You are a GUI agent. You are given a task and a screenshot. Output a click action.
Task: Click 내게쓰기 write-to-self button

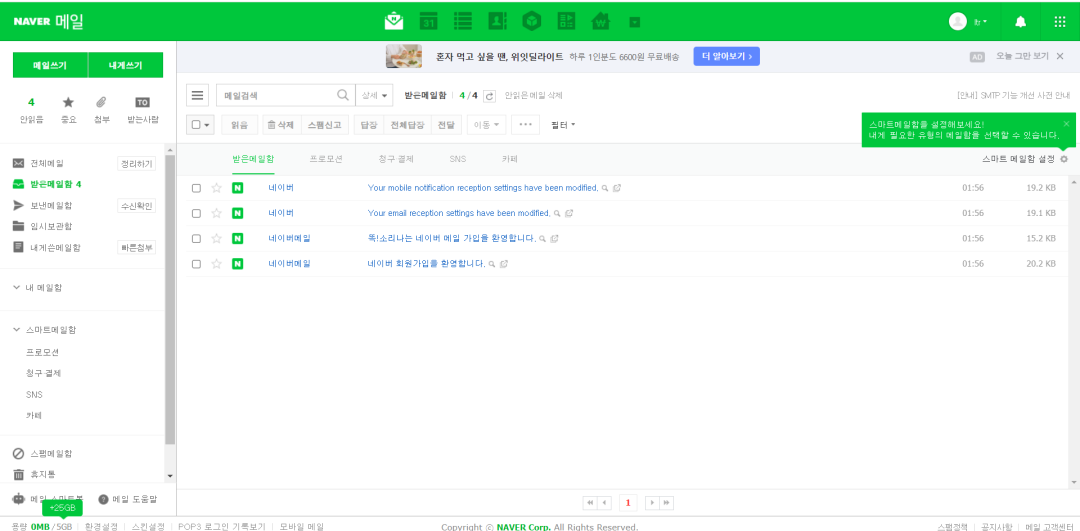coord(125,65)
